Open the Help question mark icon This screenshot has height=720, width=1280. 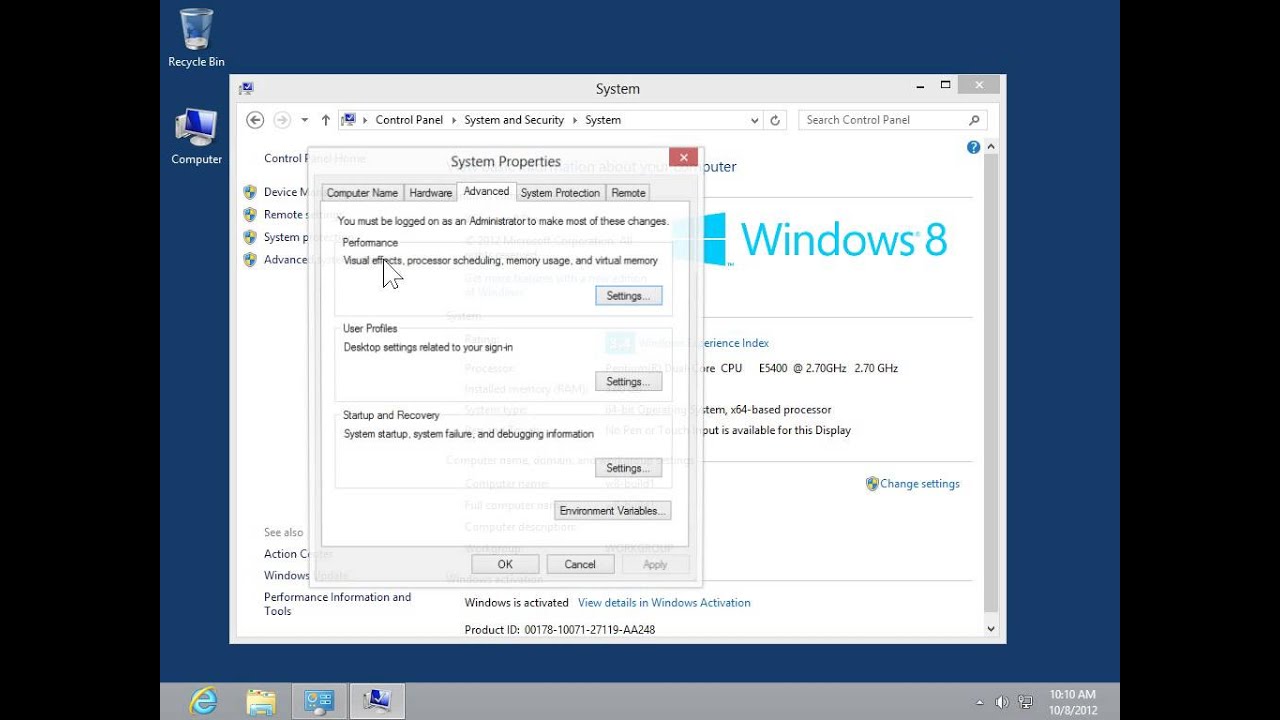tap(974, 147)
